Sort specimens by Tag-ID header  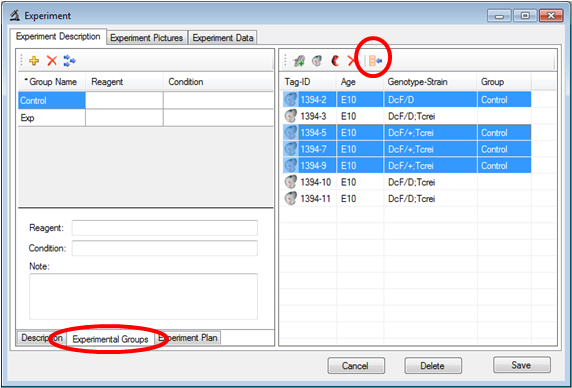[308, 82]
